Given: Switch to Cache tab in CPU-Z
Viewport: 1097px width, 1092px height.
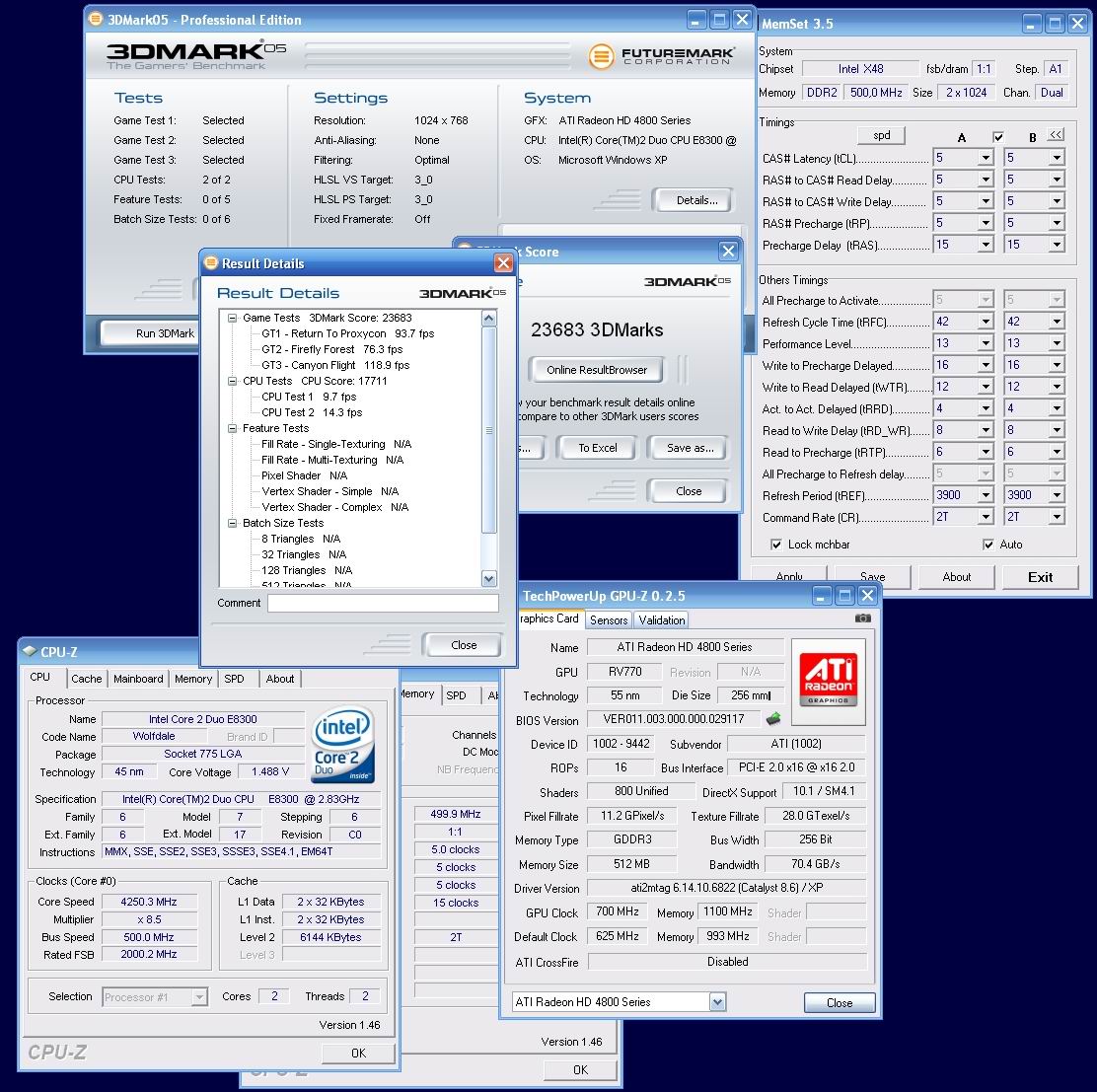Looking at the screenshot, I should (x=87, y=679).
